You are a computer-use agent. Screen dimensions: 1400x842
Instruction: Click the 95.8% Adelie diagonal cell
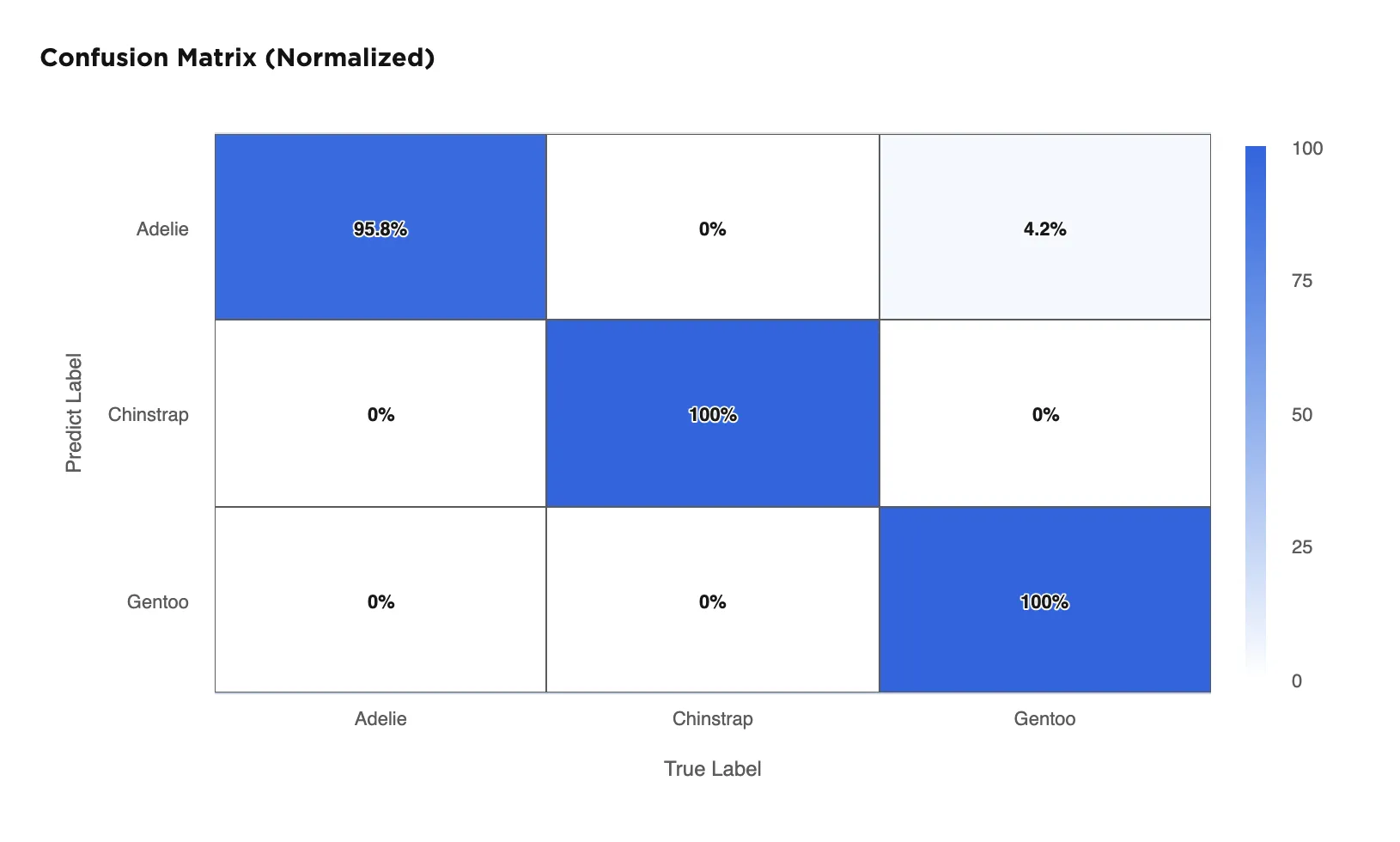[380, 228]
